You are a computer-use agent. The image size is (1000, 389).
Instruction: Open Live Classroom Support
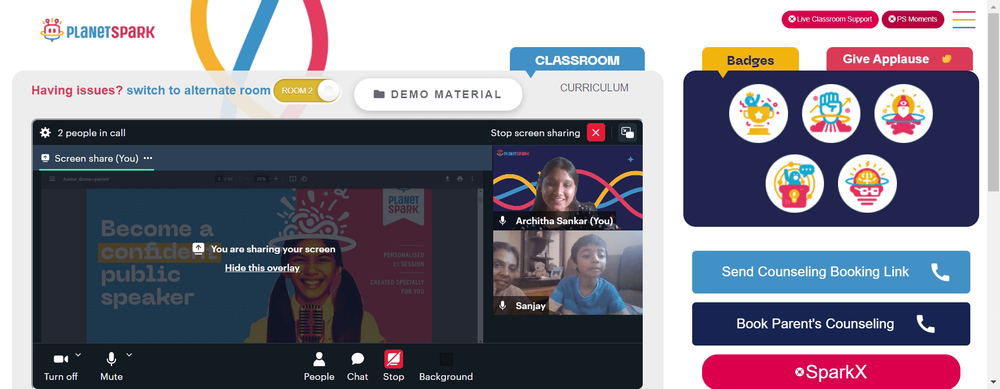click(830, 19)
